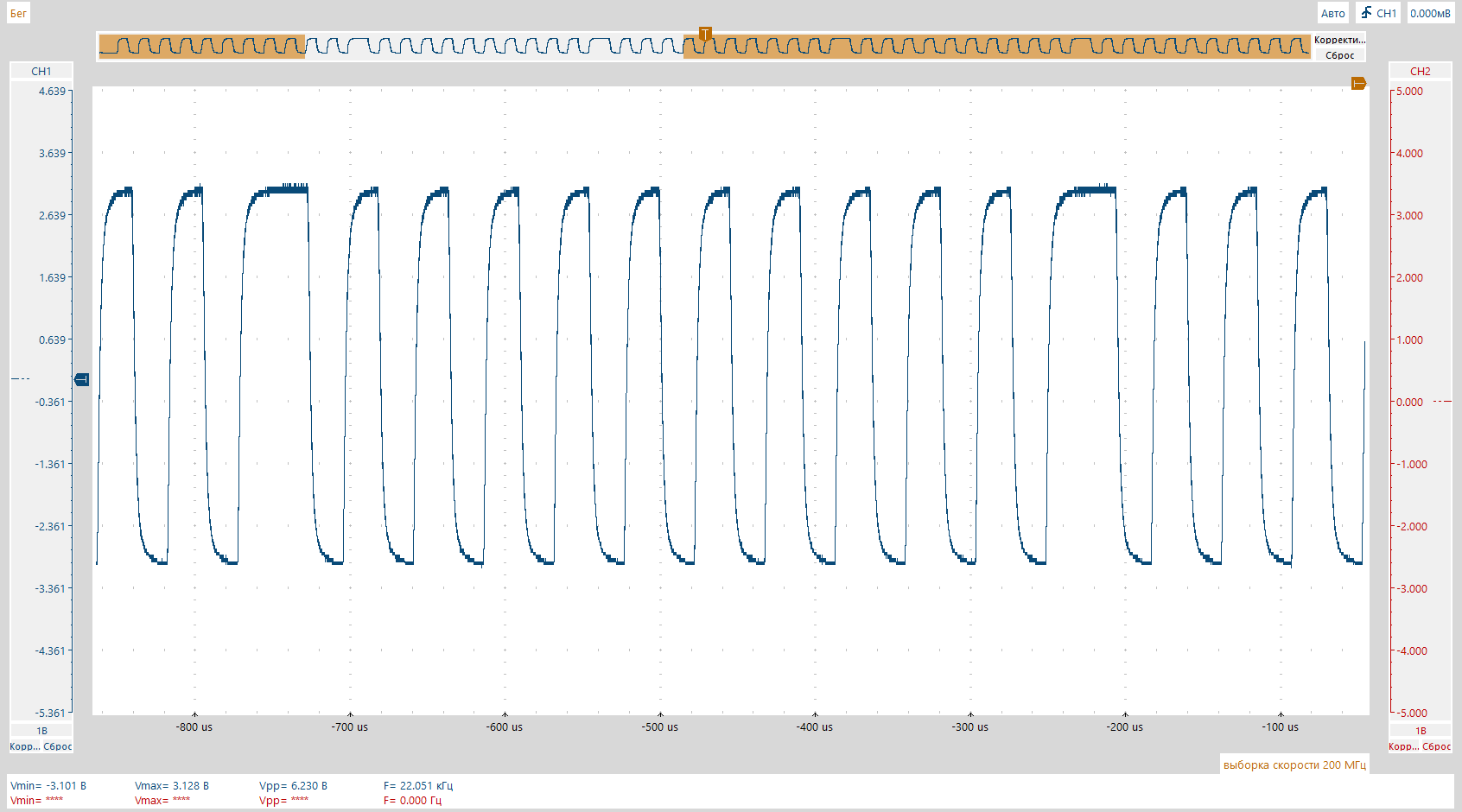1462x812 pixels.
Task: Click the red CH2 zero-level dashed marker
Action: pos(1442,402)
